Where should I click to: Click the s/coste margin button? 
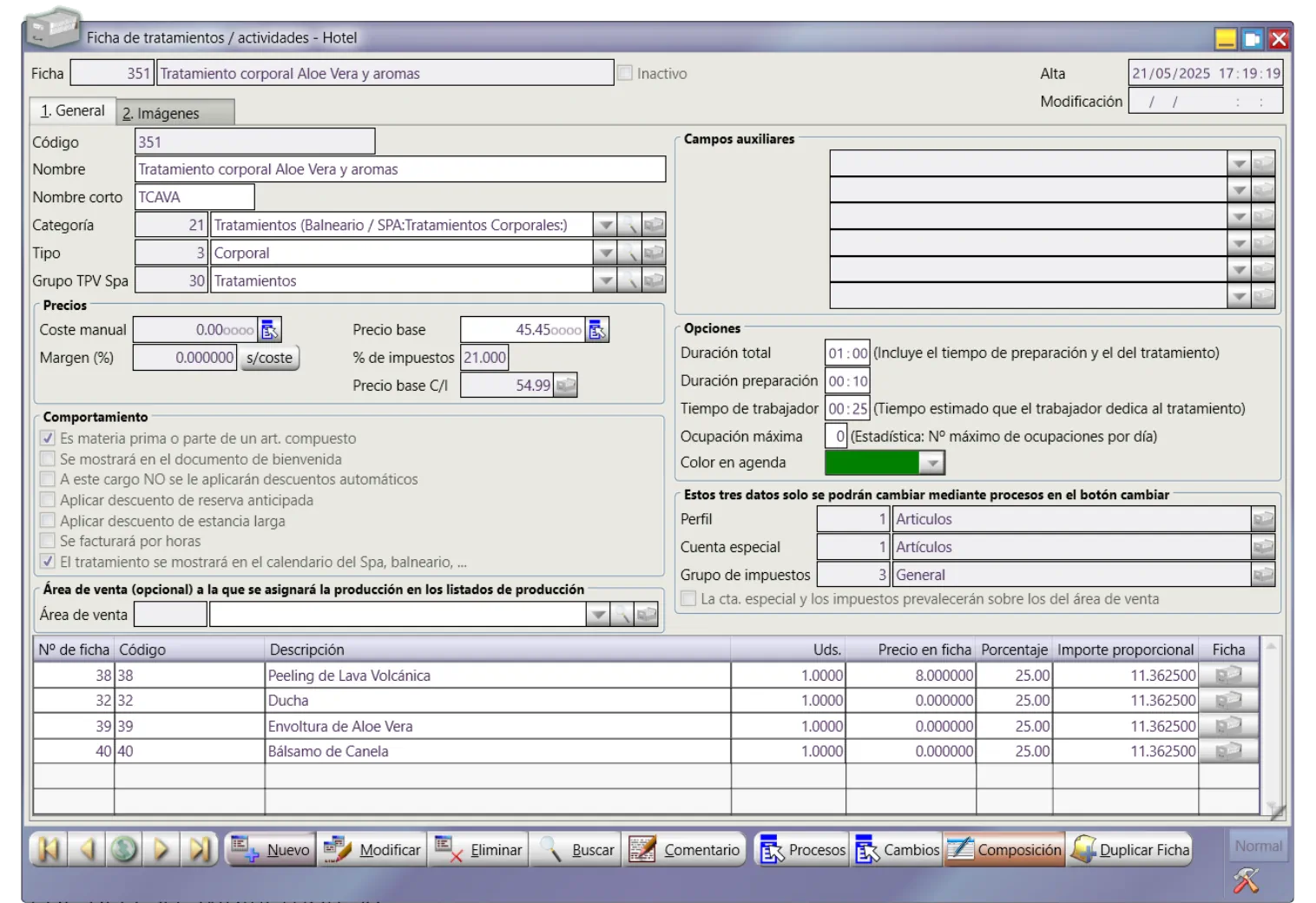pyautogui.click(x=269, y=358)
